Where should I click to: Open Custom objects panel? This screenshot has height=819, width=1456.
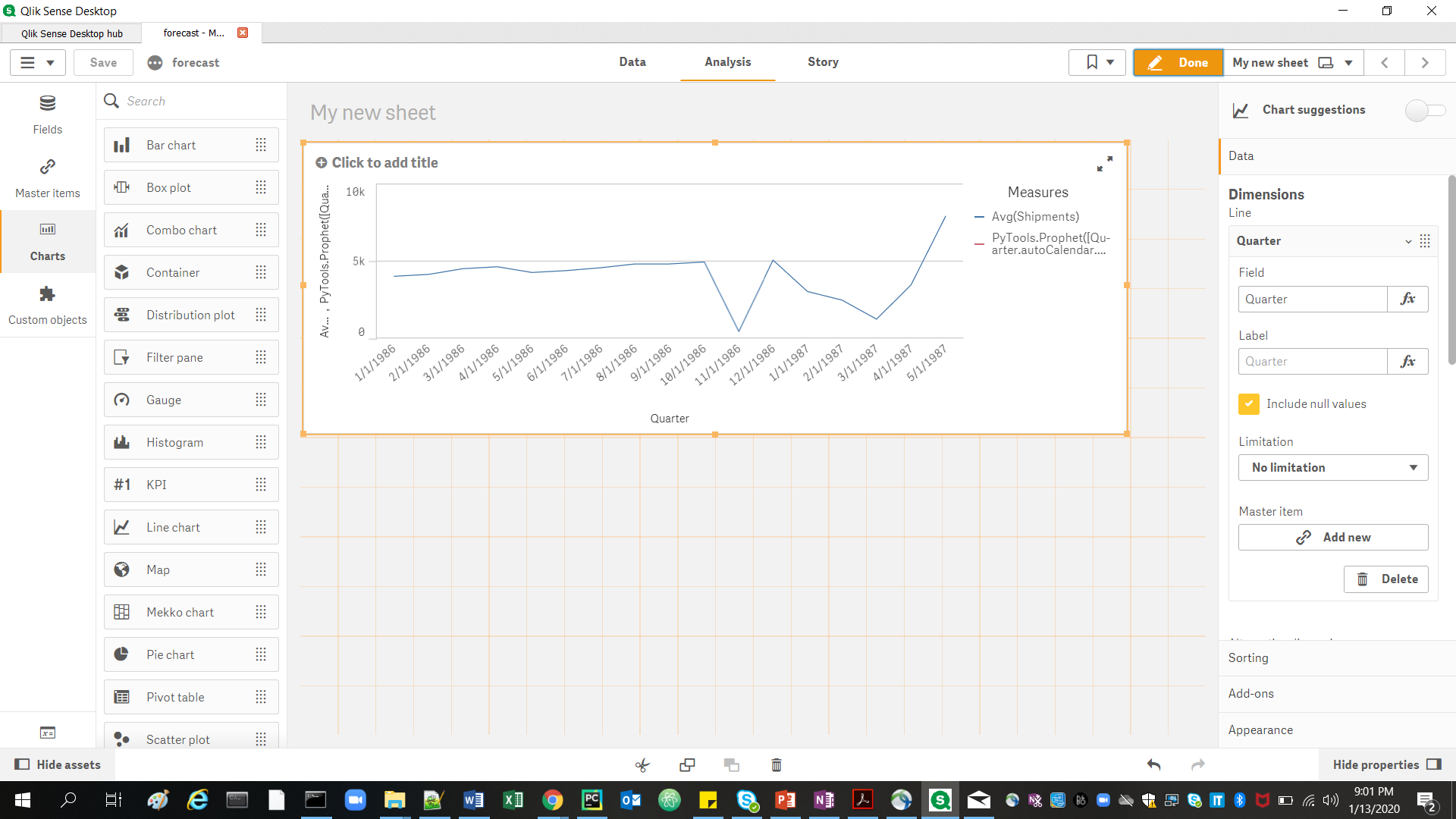(47, 305)
